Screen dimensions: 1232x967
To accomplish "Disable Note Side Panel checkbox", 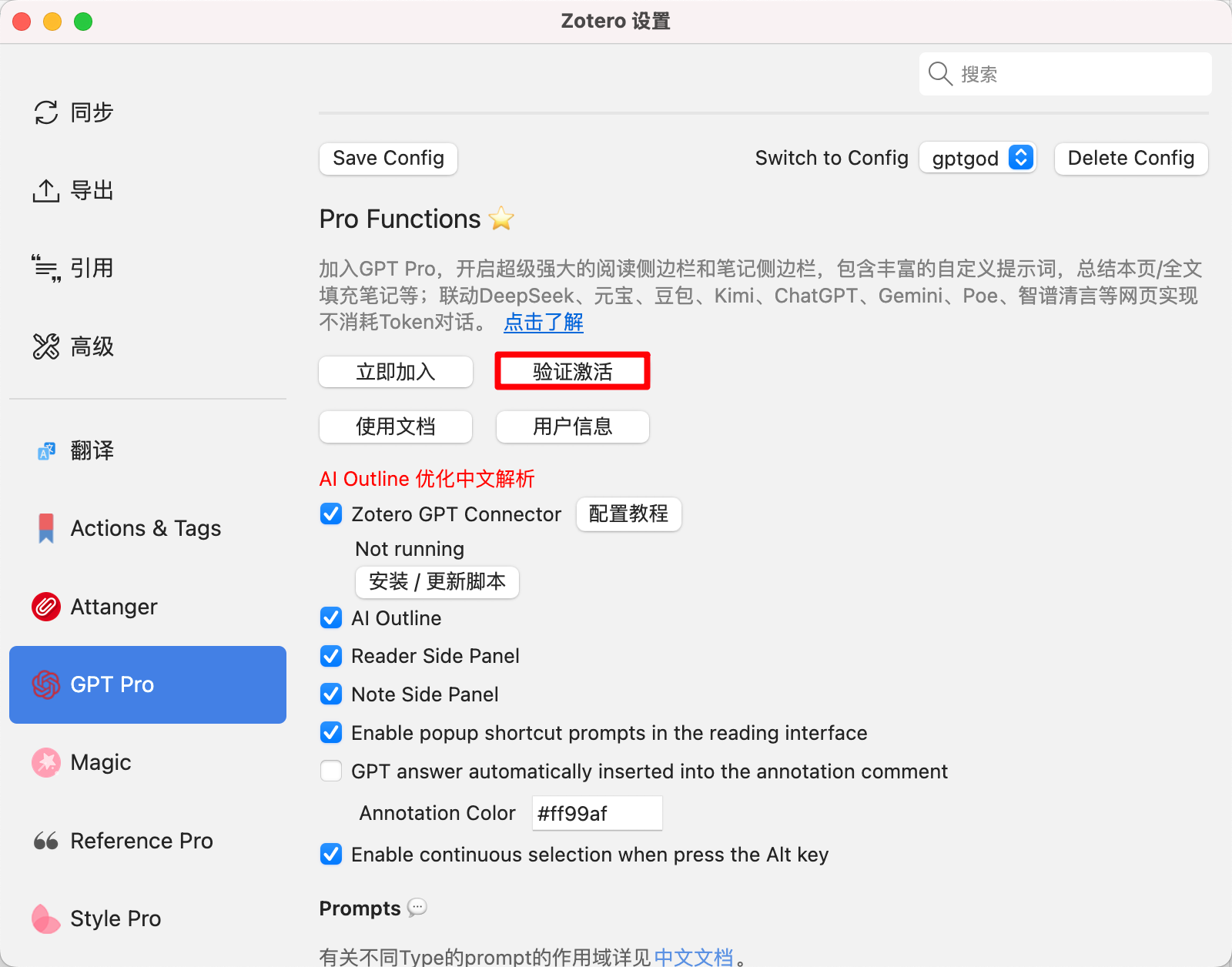I will tap(331, 694).
